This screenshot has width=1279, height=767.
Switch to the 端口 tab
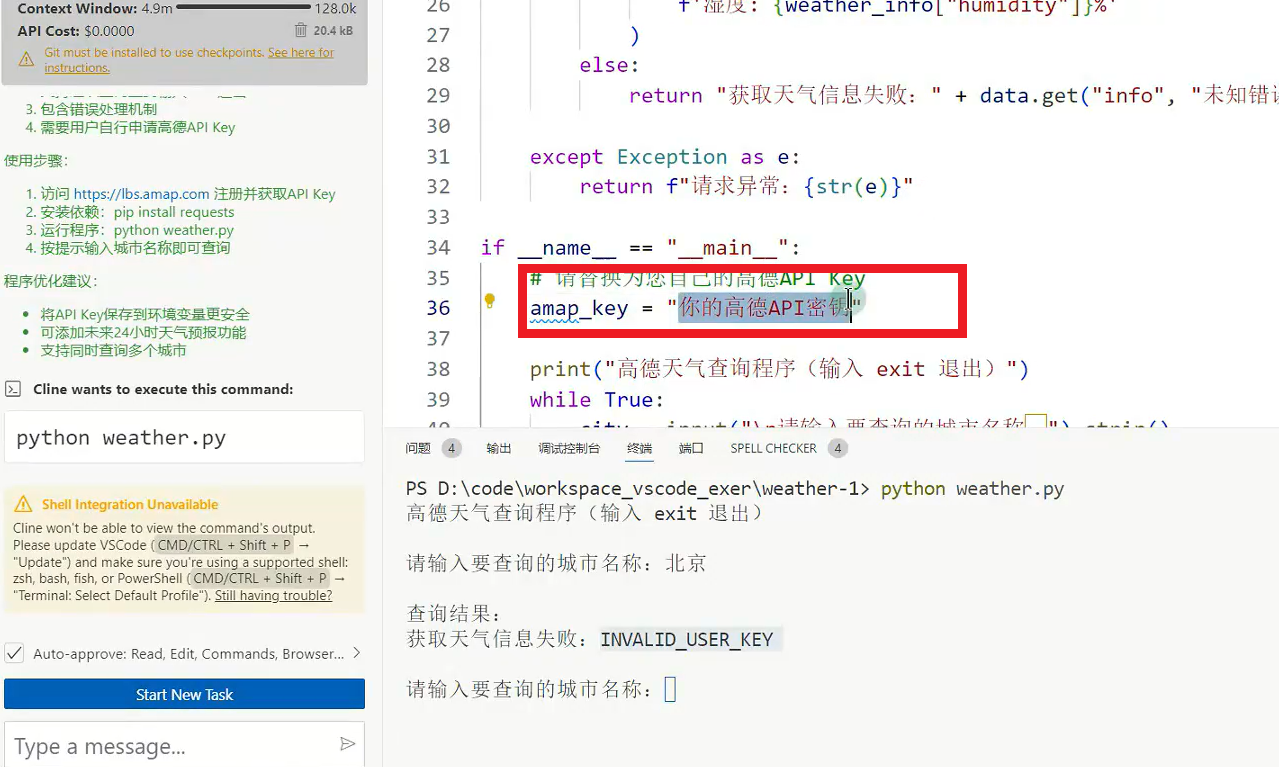point(691,448)
